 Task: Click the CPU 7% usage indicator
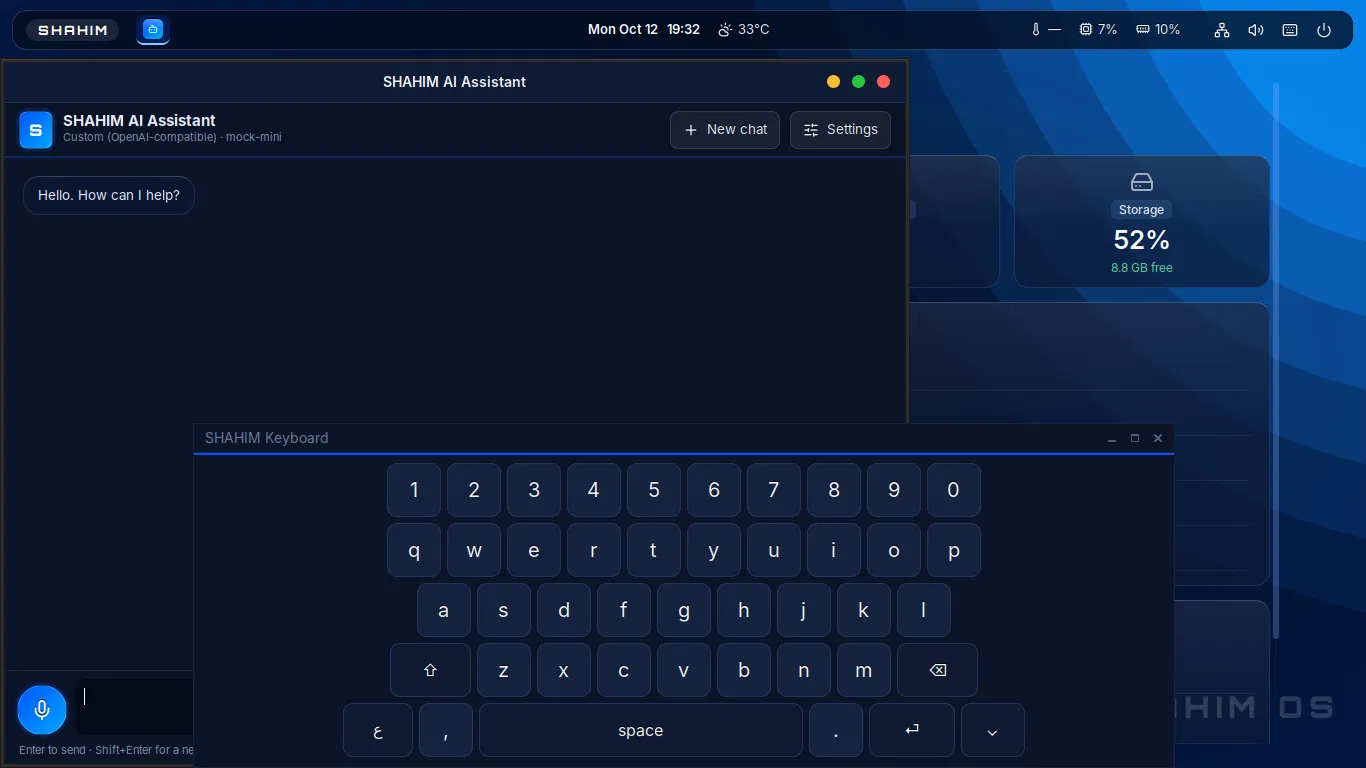click(x=1098, y=30)
